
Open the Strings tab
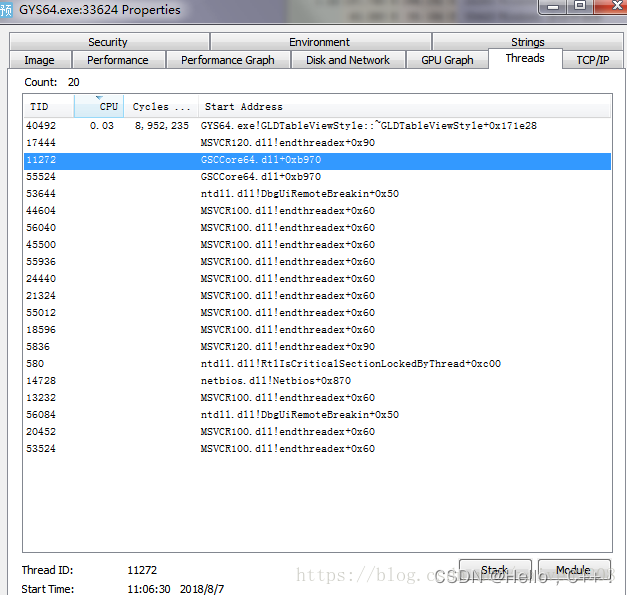(527, 42)
